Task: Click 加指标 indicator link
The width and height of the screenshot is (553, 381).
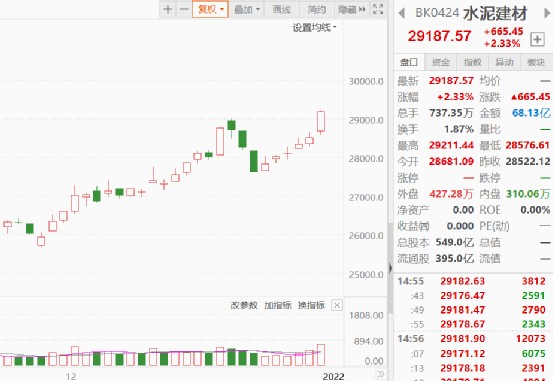Action: pos(278,305)
